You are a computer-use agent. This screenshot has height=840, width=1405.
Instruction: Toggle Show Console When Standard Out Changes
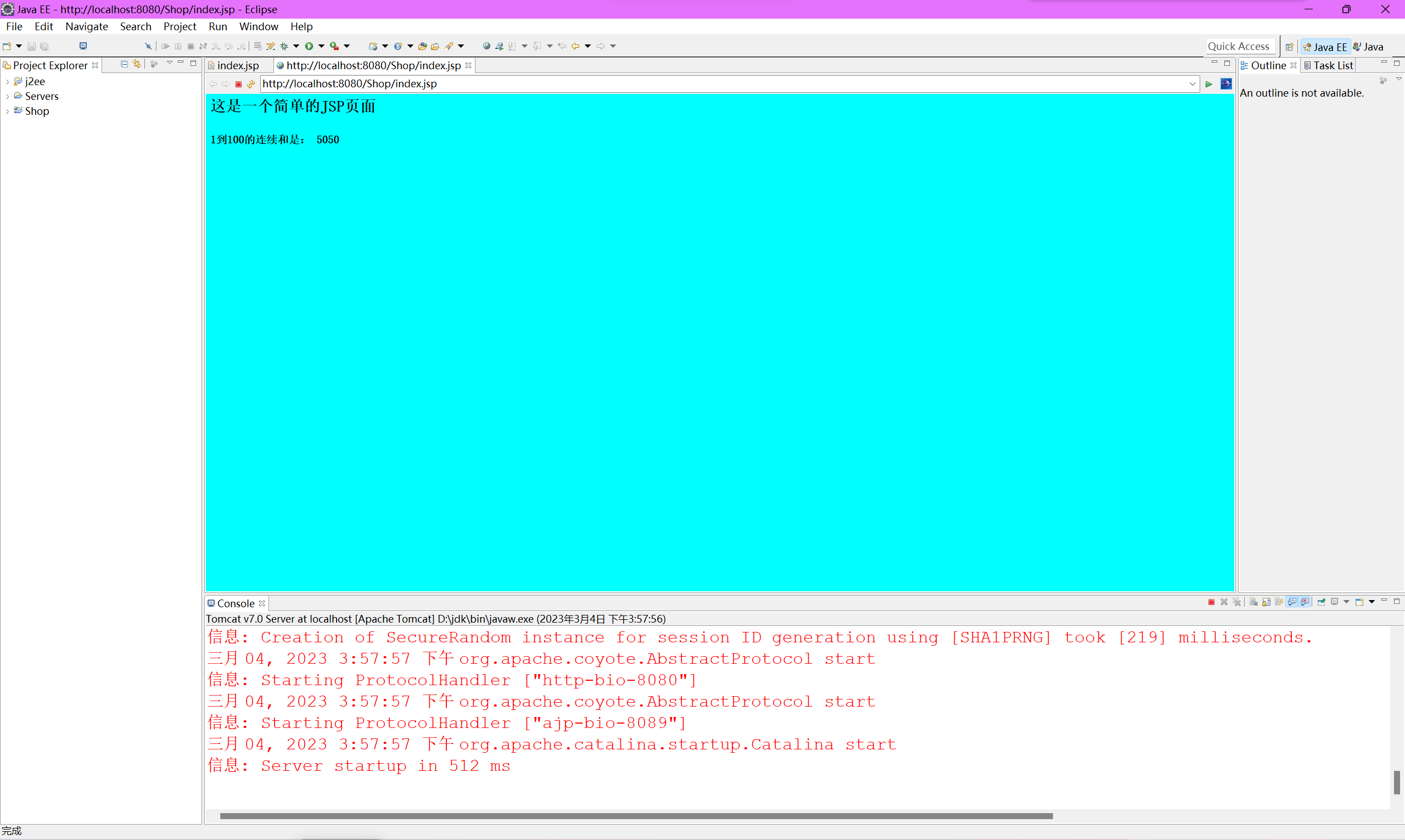pos(1292,602)
